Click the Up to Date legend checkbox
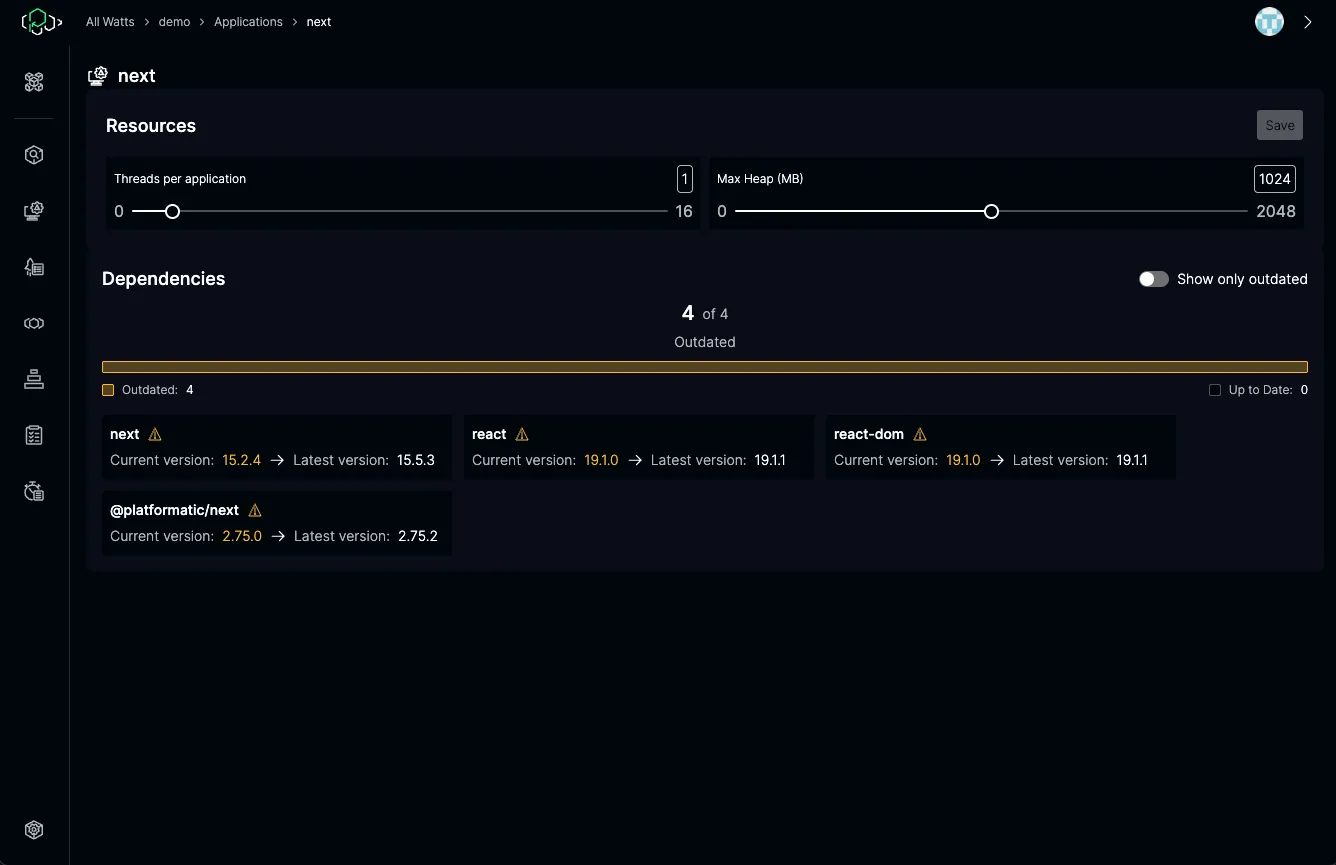Image resolution: width=1336 pixels, height=865 pixels. pos(1215,390)
